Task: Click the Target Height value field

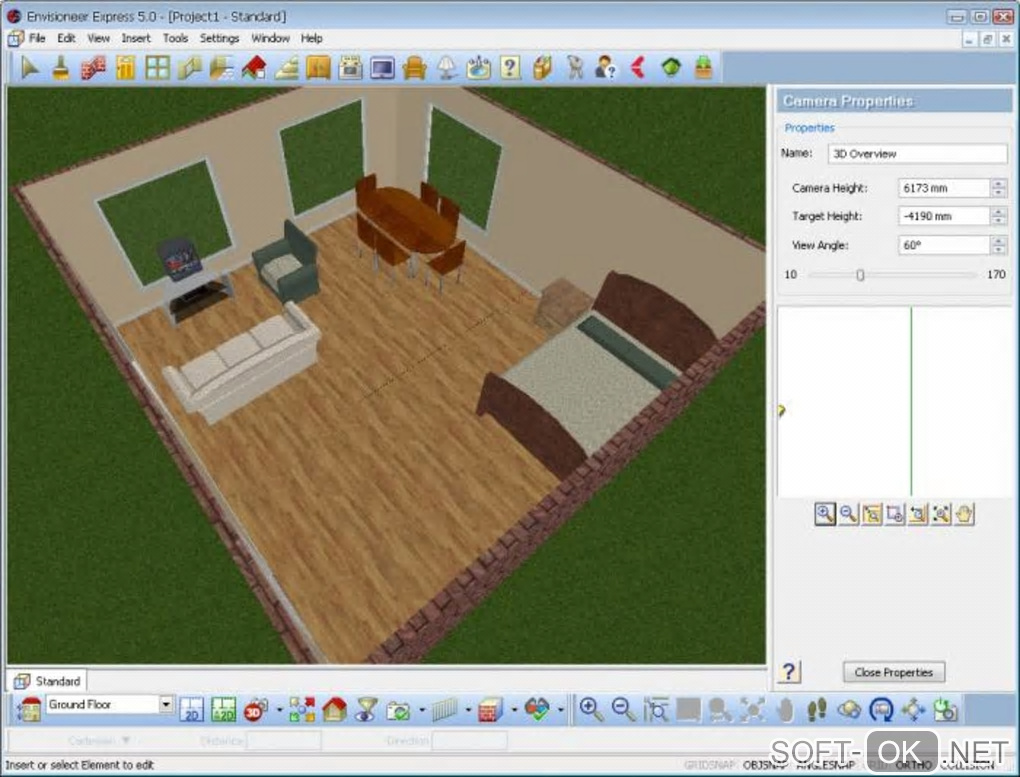Action: click(943, 216)
